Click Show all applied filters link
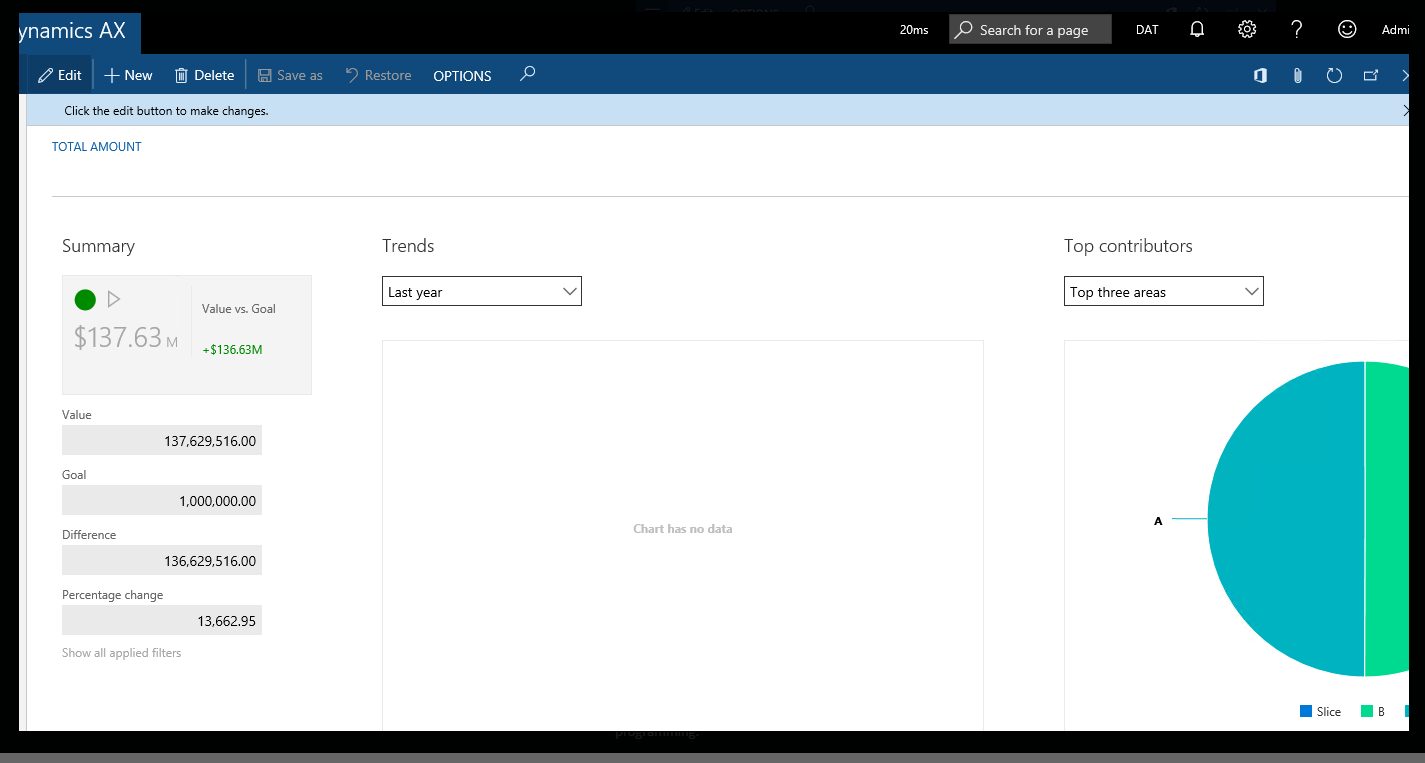This screenshot has width=1425, height=763. (121, 652)
